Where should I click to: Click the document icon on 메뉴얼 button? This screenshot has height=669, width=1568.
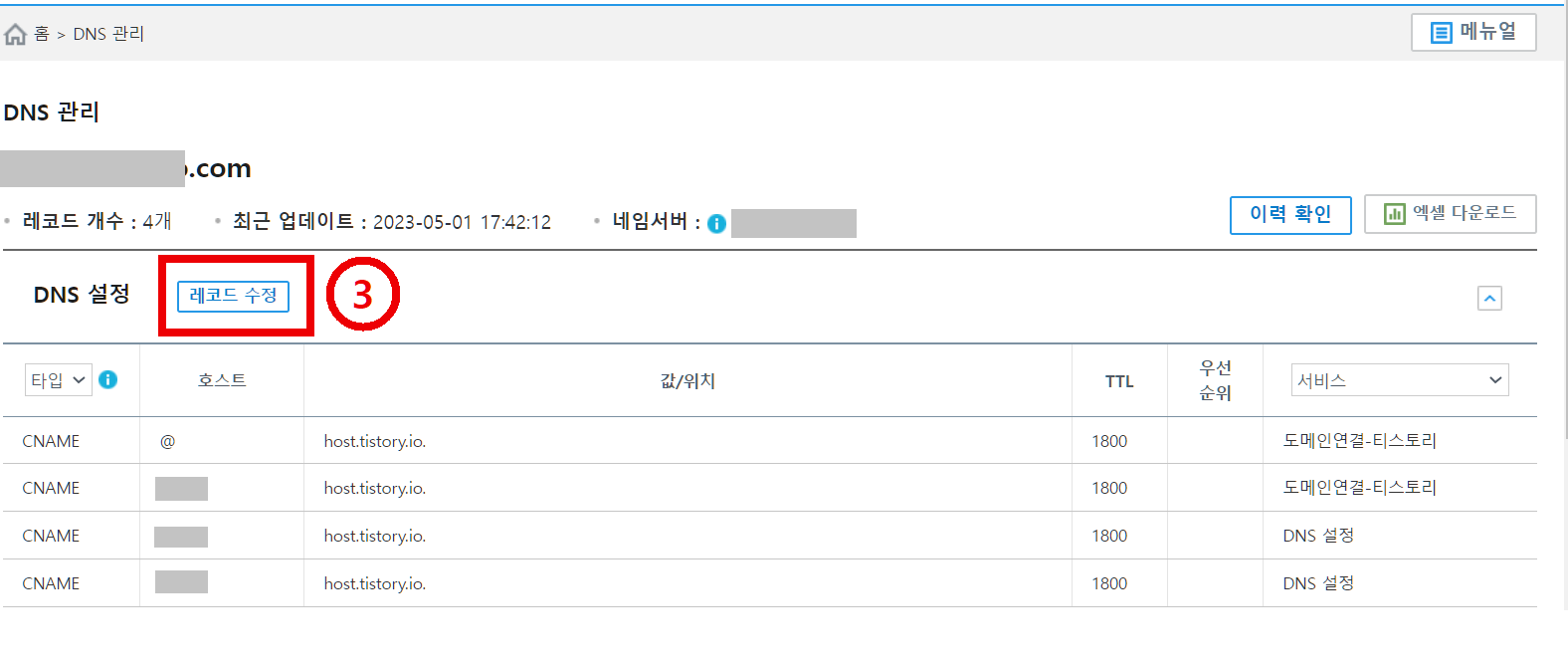[x=1442, y=32]
